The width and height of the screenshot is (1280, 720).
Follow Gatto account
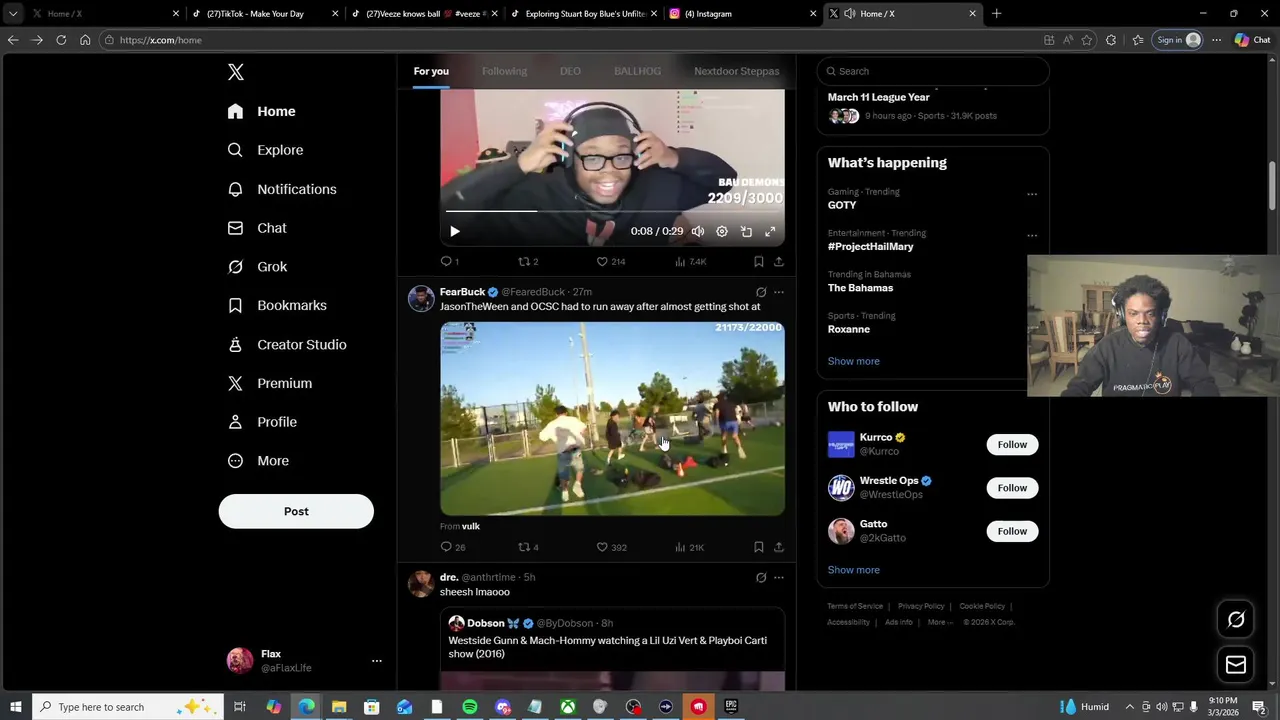[1012, 531]
